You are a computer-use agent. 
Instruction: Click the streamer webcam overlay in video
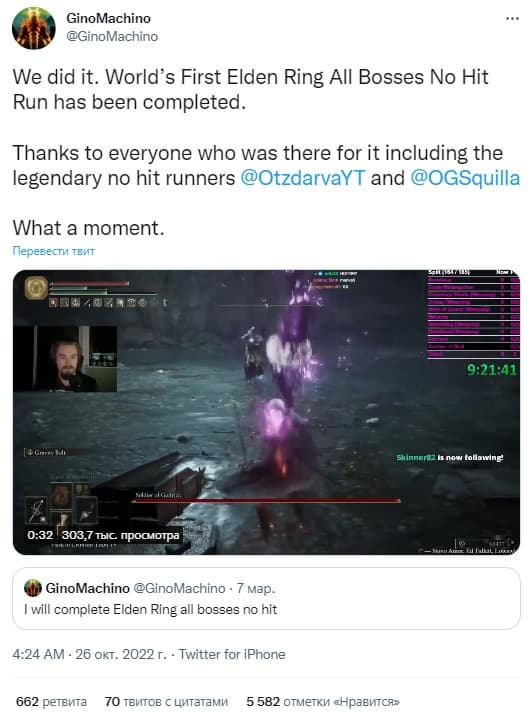(65, 358)
